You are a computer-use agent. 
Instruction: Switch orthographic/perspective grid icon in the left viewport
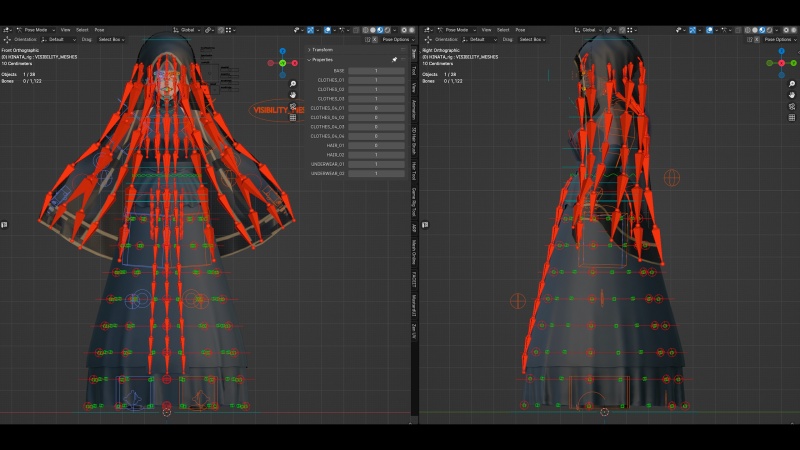pyautogui.click(x=292, y=117)
